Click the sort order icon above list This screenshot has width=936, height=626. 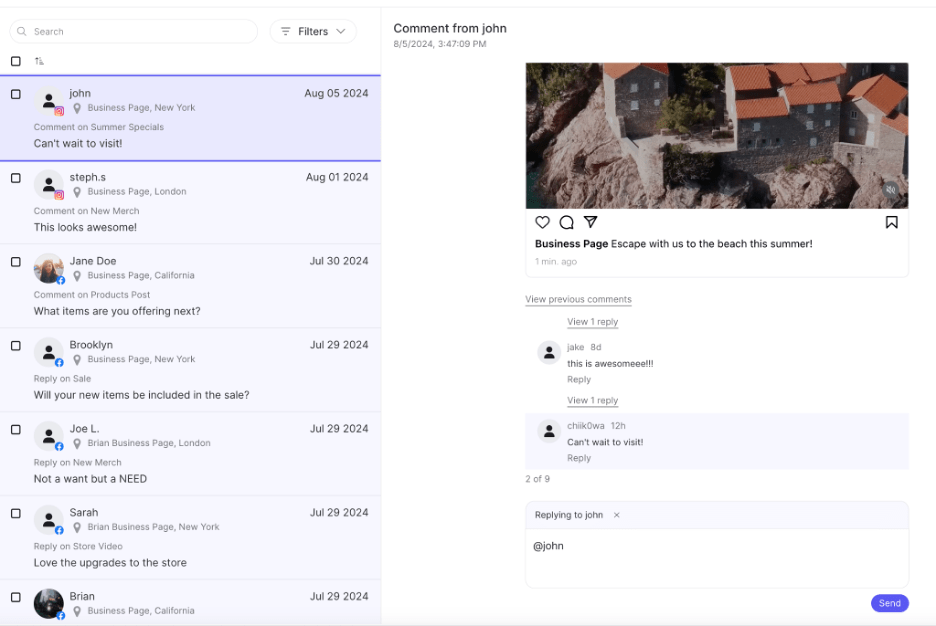click(x=39, y=61)
